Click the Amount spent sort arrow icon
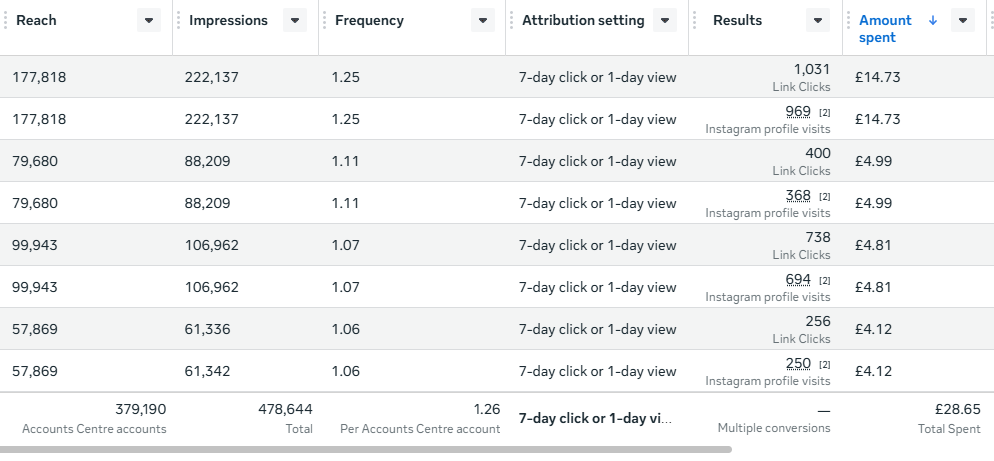The width and height of the screenshot is (994, 461). click(933, 20)
